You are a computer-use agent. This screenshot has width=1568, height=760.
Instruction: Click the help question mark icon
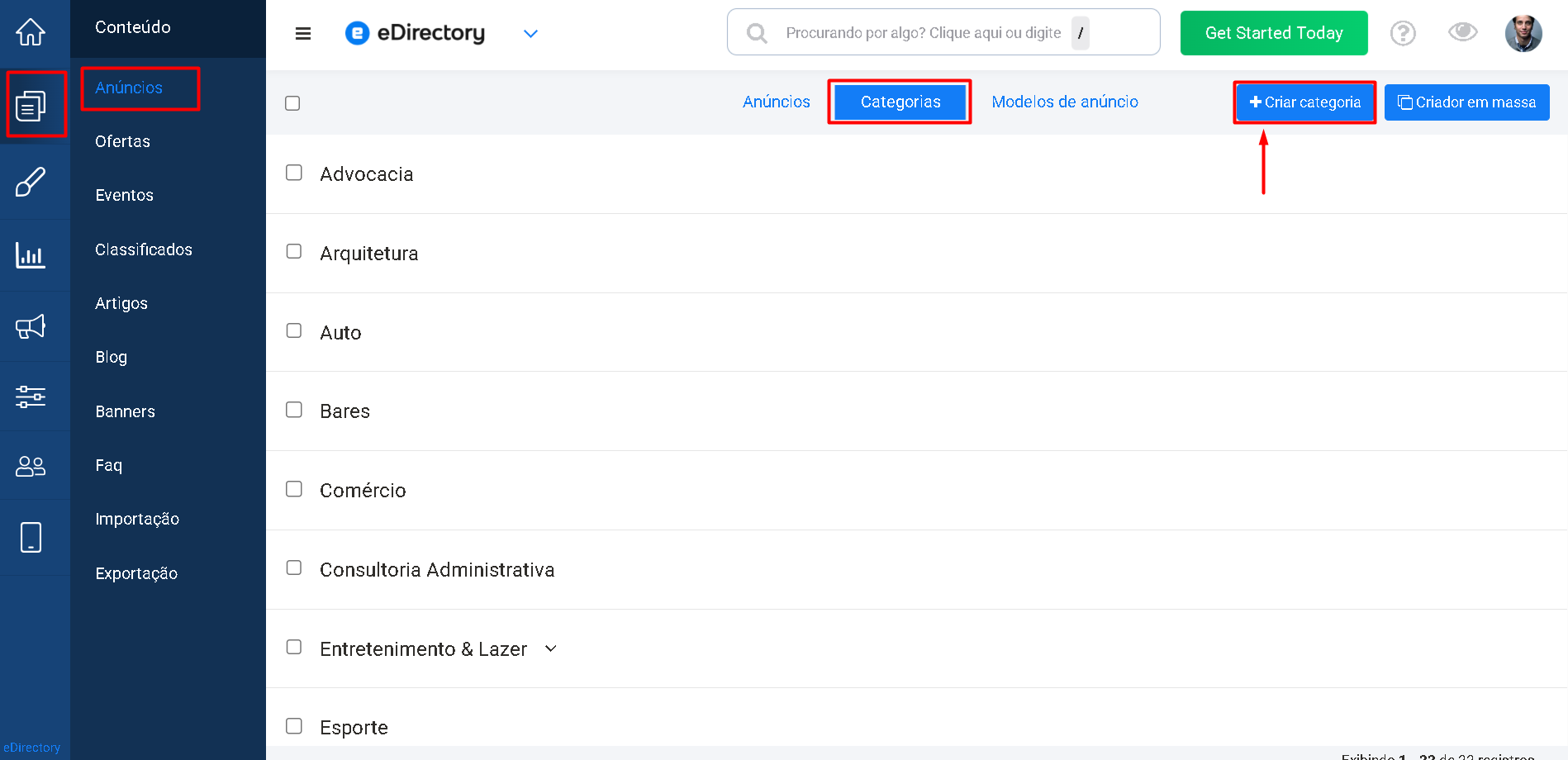(1403, 33)
